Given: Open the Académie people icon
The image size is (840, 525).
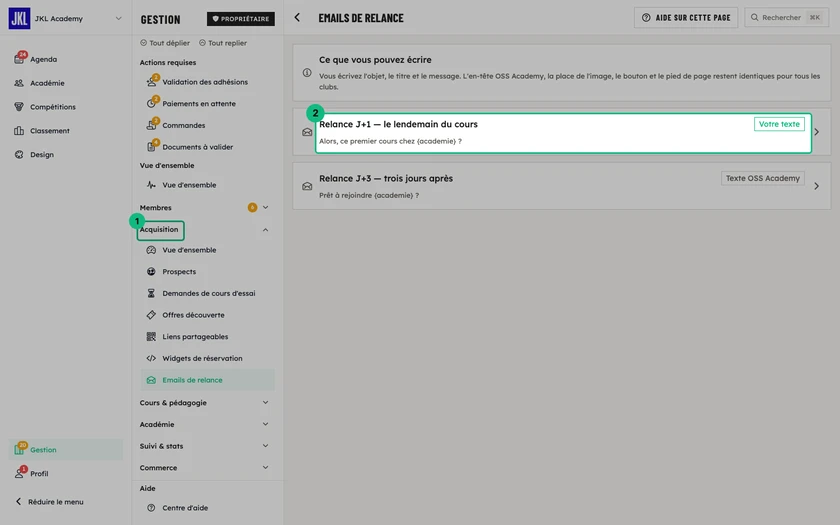Looking at the screenshot, I should pos(19,83).
